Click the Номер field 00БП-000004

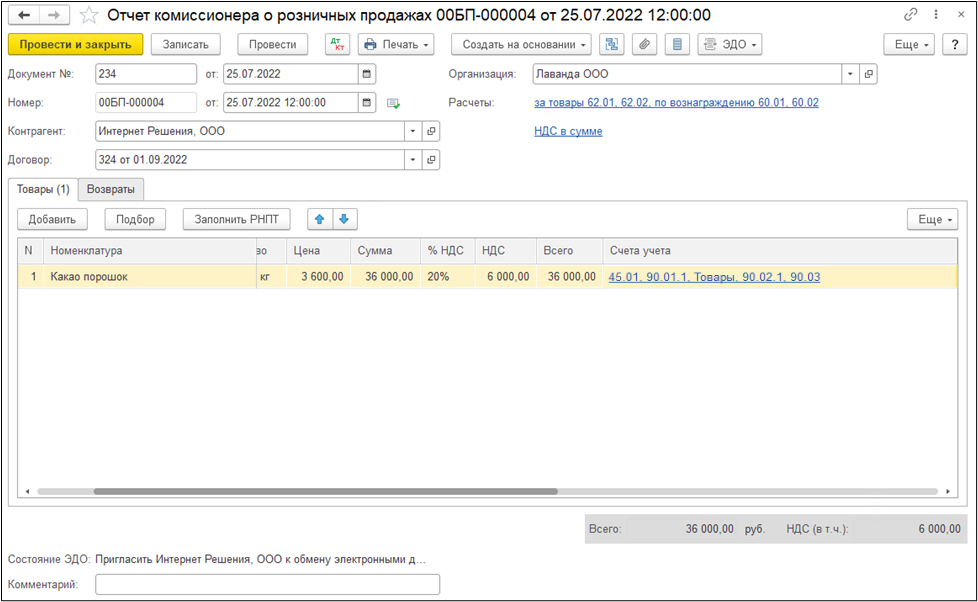tap(146, 102)
